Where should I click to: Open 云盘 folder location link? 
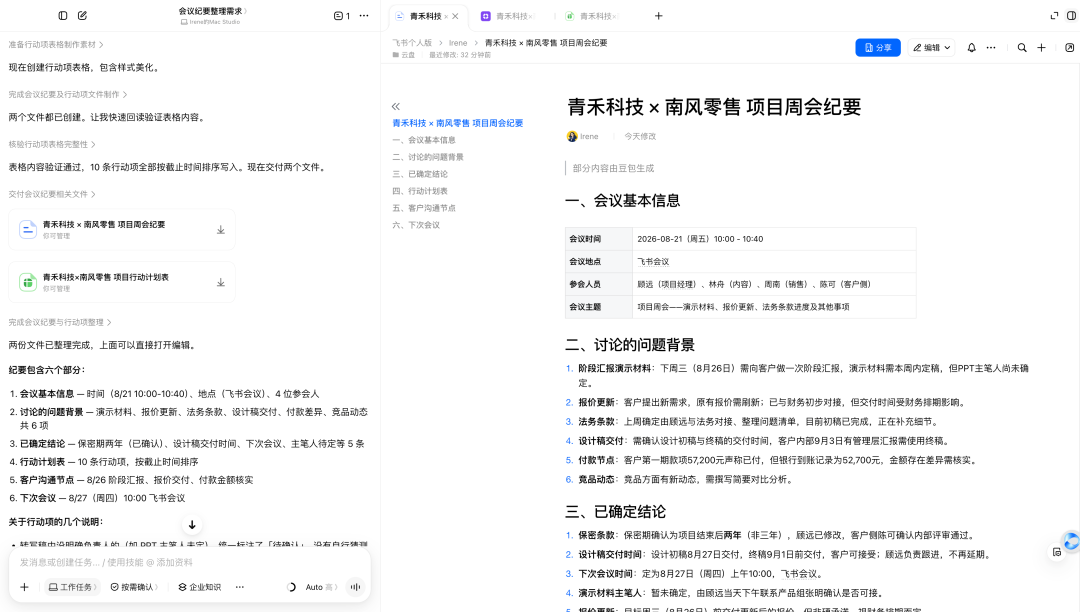[404, 55]
